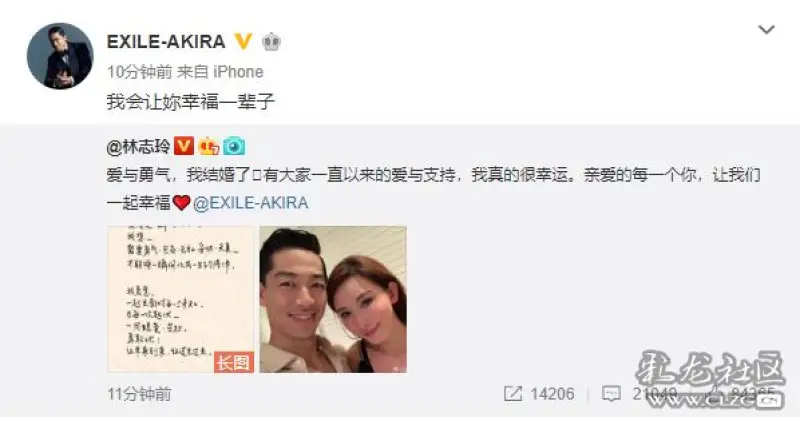Click the orange thumbs-up badge icon
800x425 pixels.
(209, 146)
